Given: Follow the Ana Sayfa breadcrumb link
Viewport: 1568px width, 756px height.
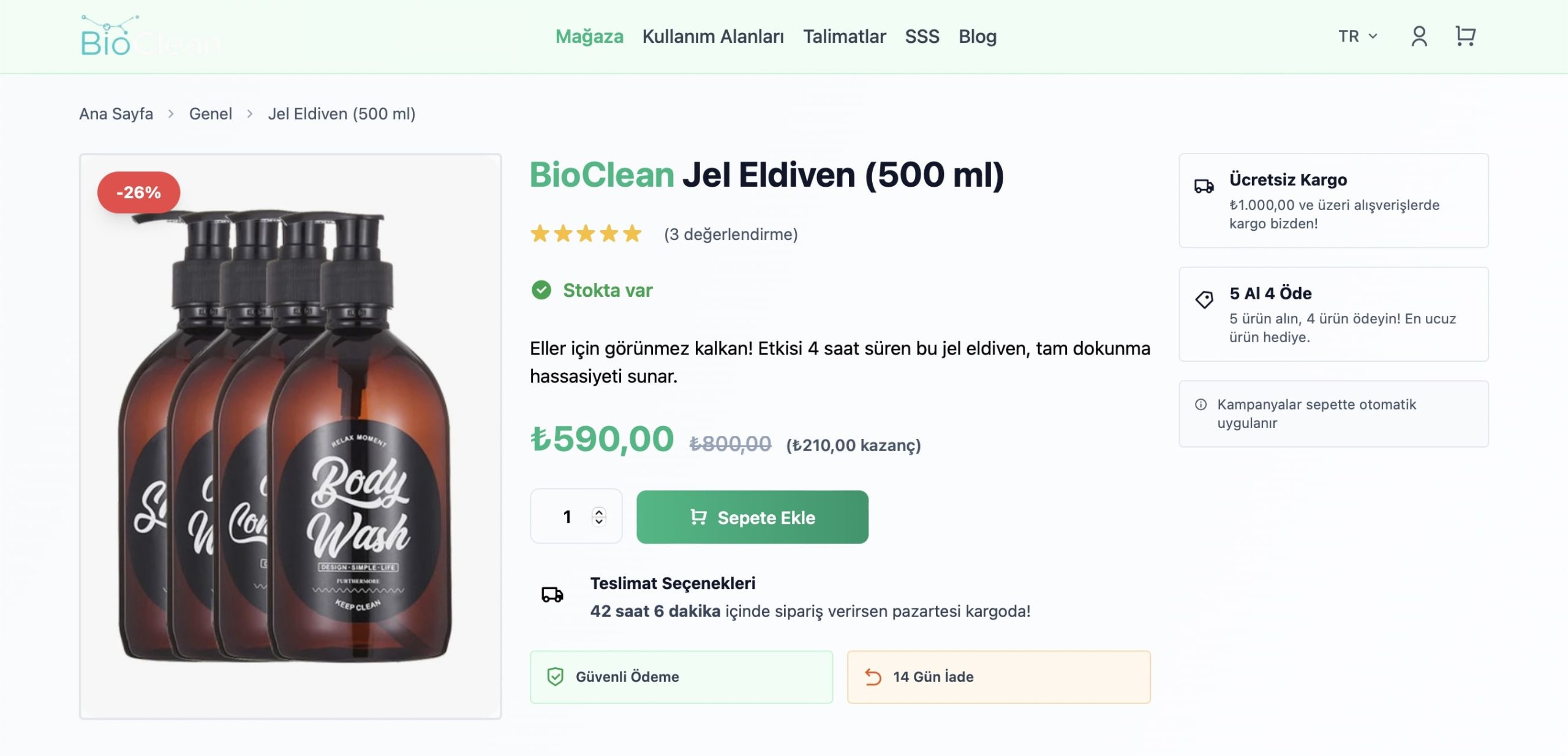Looking at the screenshot, I should 116,114.
